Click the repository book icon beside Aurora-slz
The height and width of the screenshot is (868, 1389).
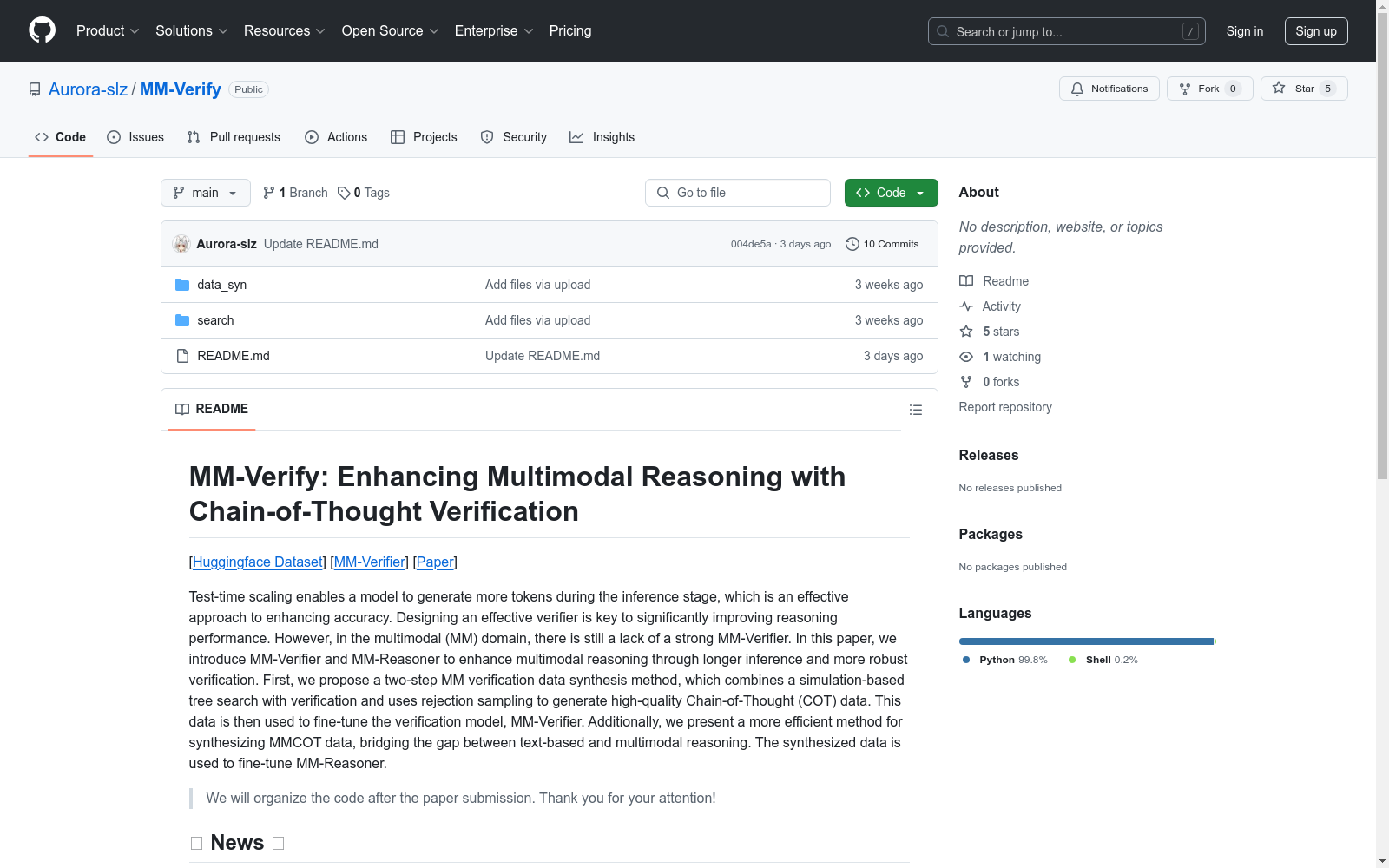35,89
